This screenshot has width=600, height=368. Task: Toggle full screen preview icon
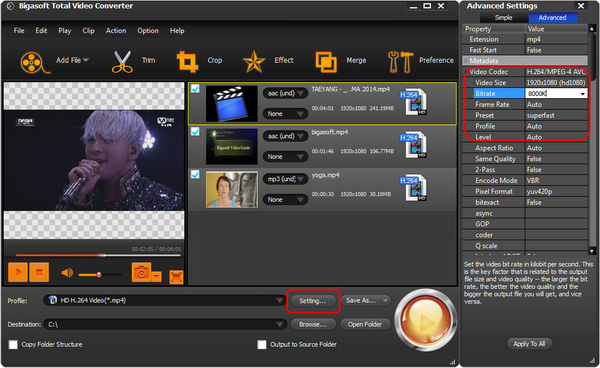click(x=176, y=277)
